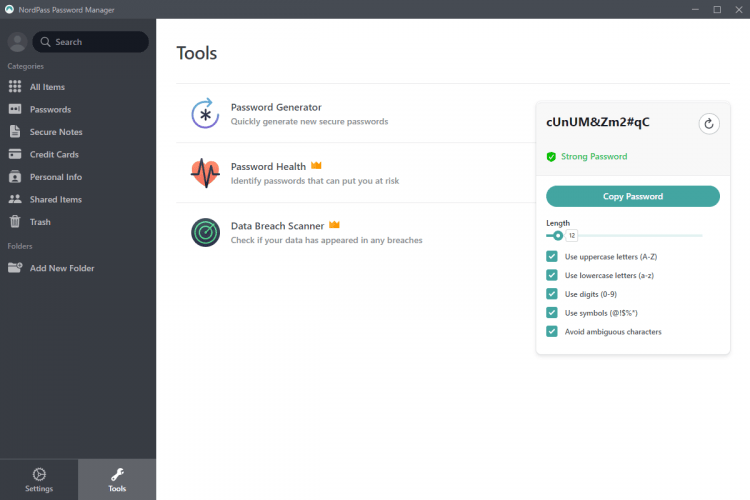Click "Identify passwords that can put you at risk"
This screenshot has height=500, width=750.
315,181
